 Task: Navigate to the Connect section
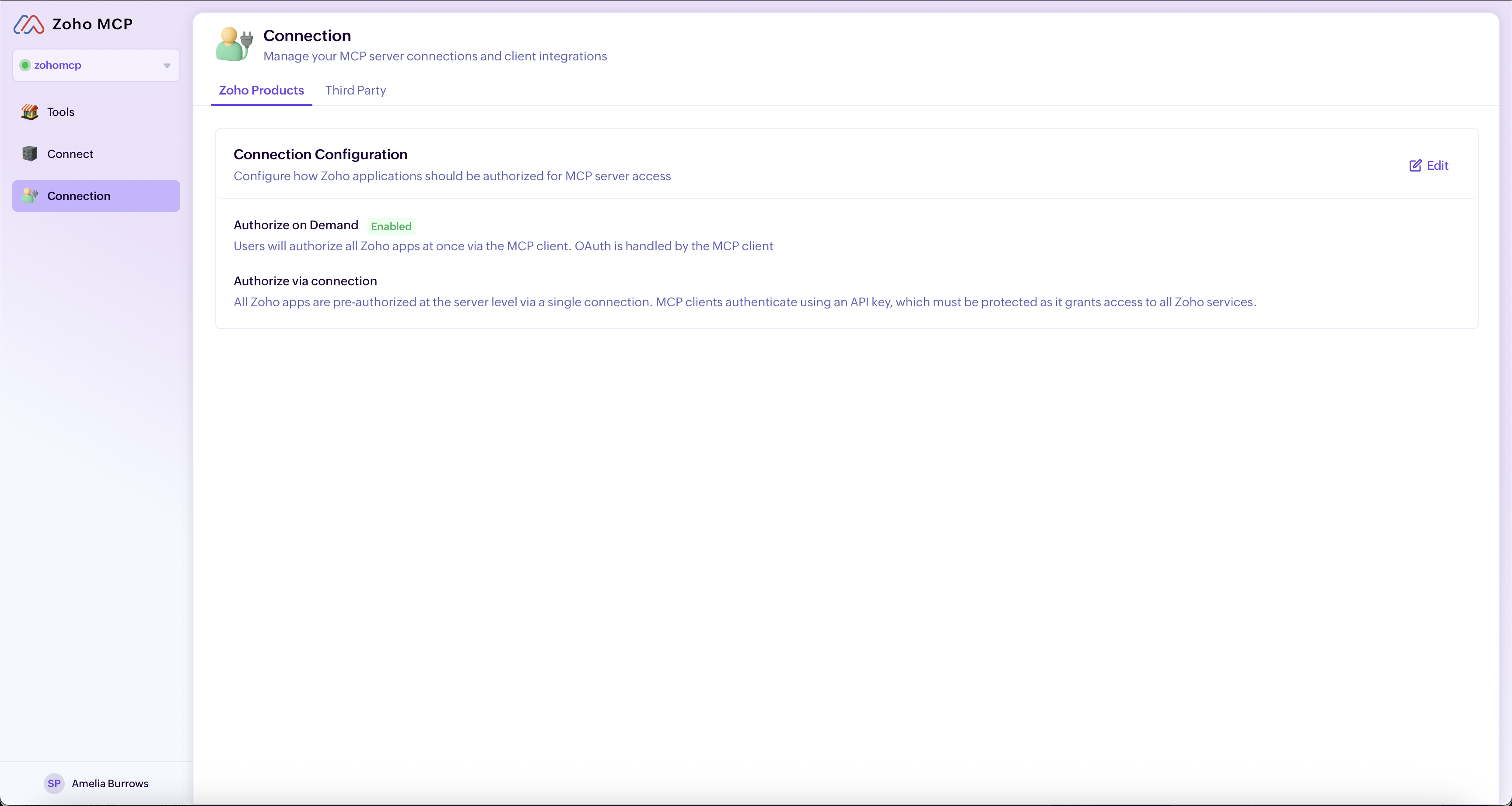96,154
